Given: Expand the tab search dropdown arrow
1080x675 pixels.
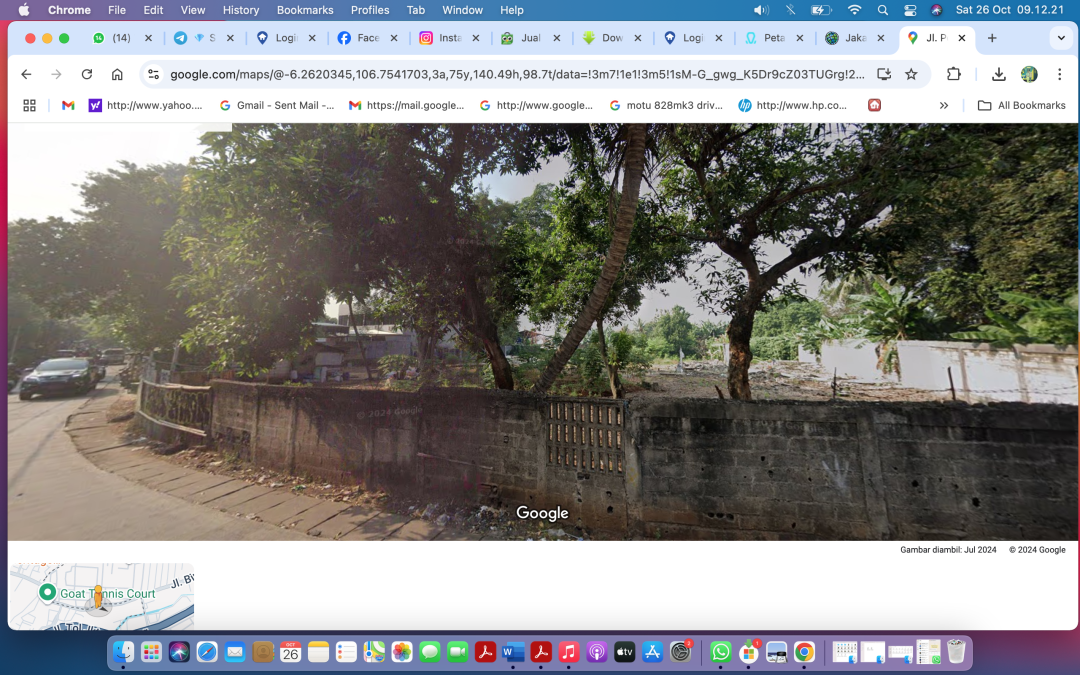Looking at the screenshot, I should click(1061, 38).
